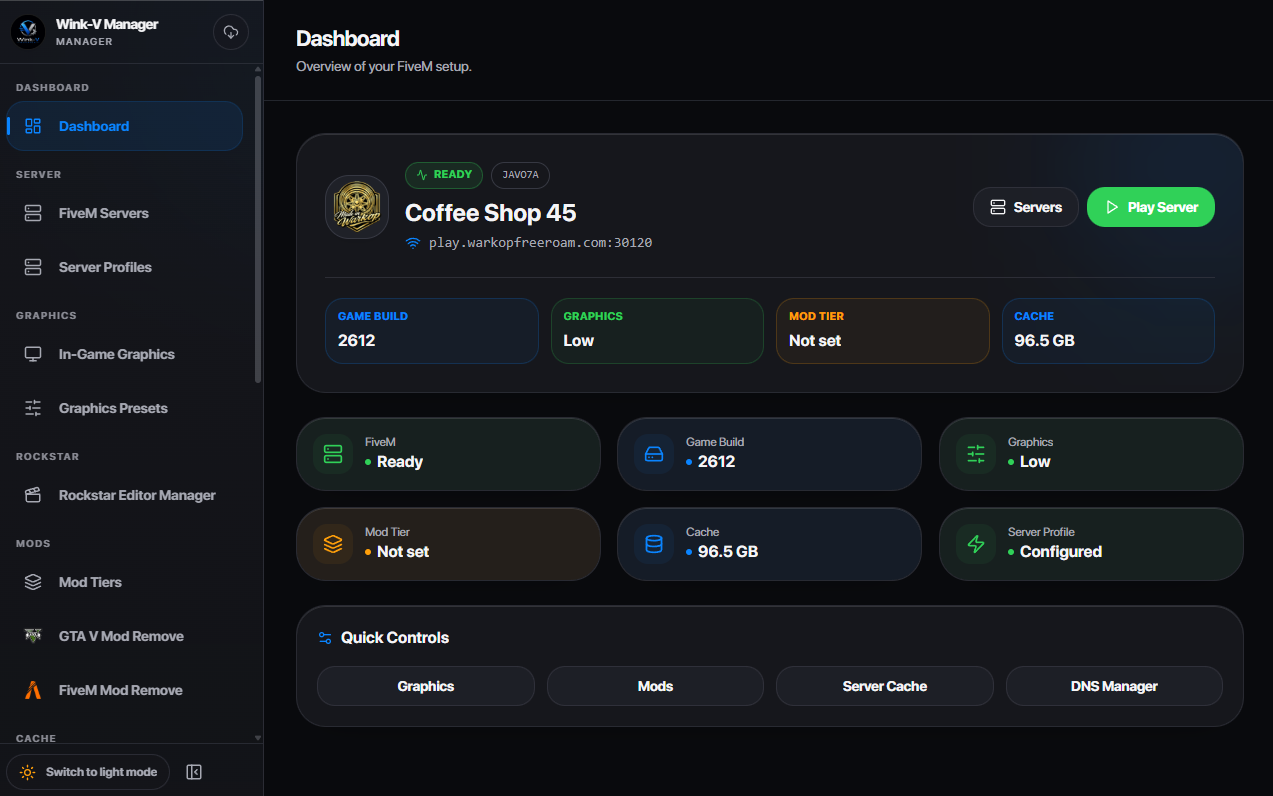1273x796 pixels.
Task: Click the Cache card database icon
Action: point(654,544)
